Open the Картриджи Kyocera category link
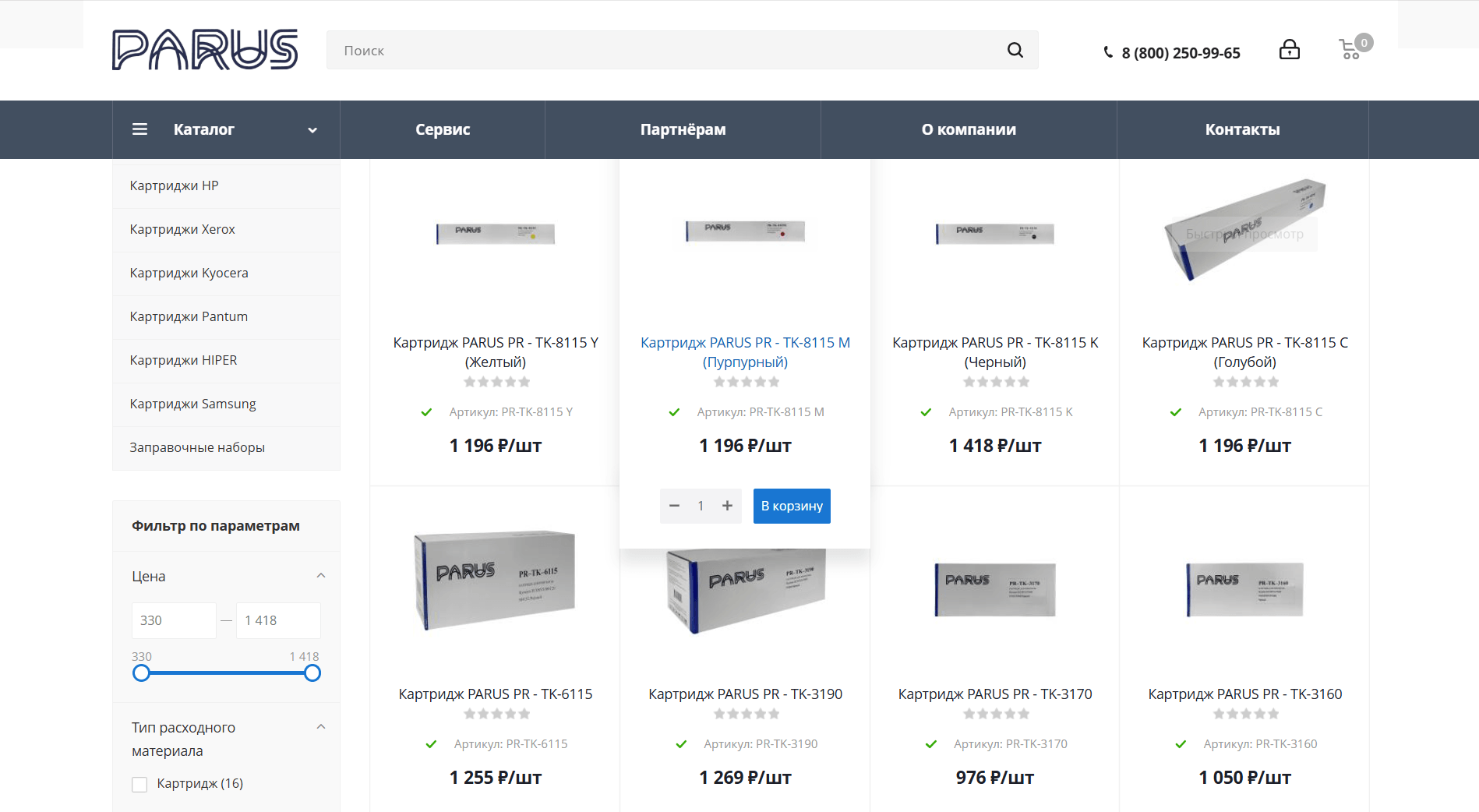 click(x=189, y=273)
